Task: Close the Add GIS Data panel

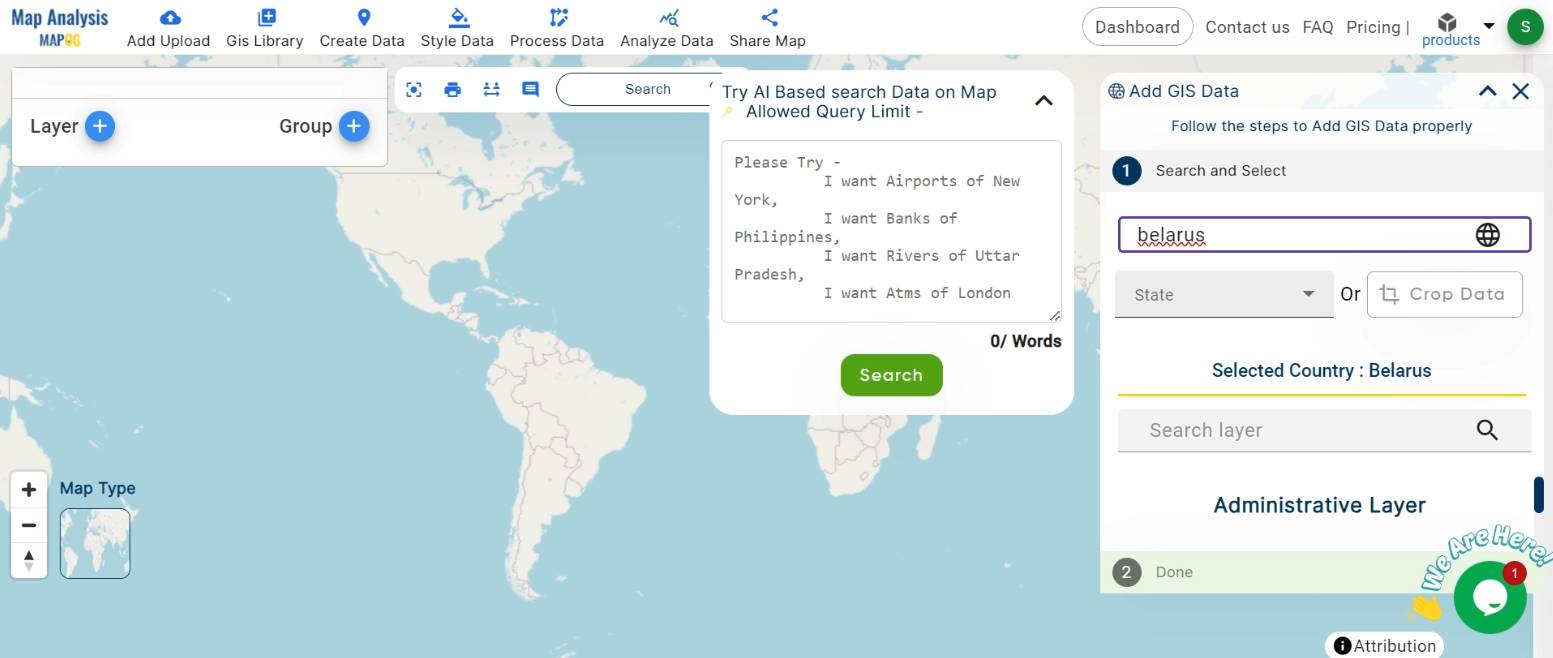Action: click(x=1521, y=91)
